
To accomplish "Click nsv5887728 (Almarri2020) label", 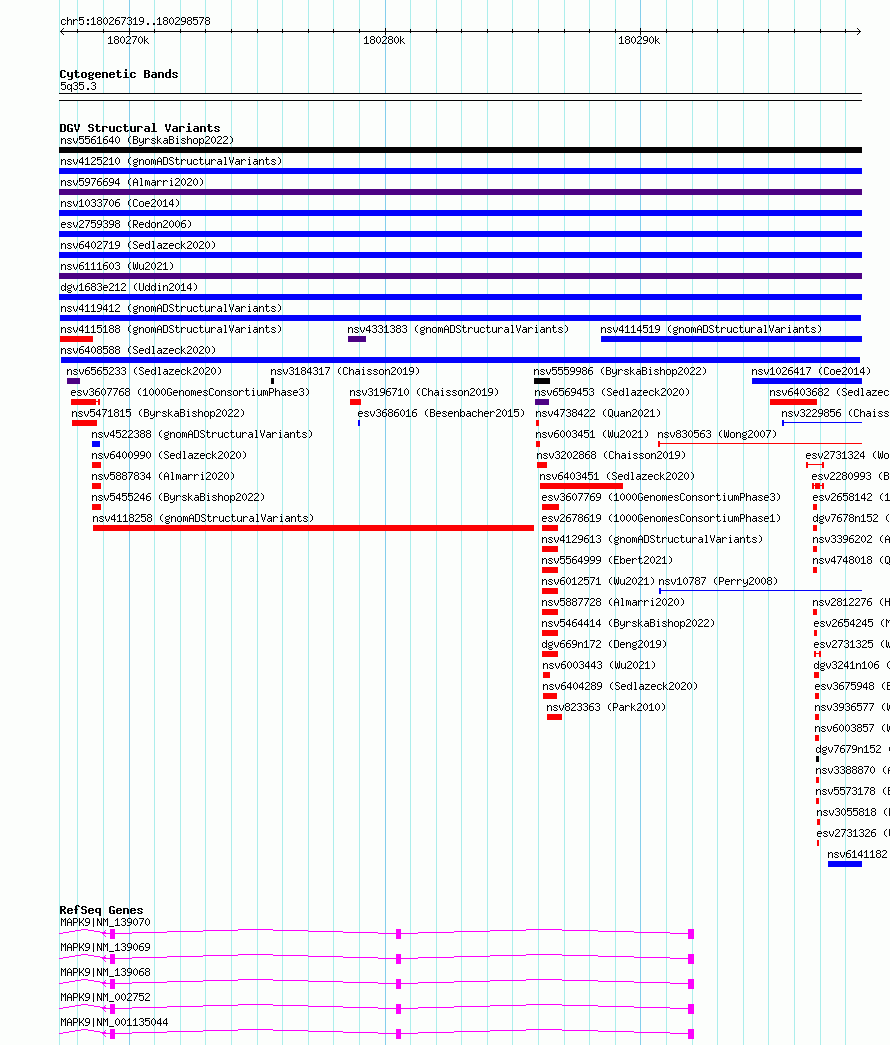I will [613, 602].
